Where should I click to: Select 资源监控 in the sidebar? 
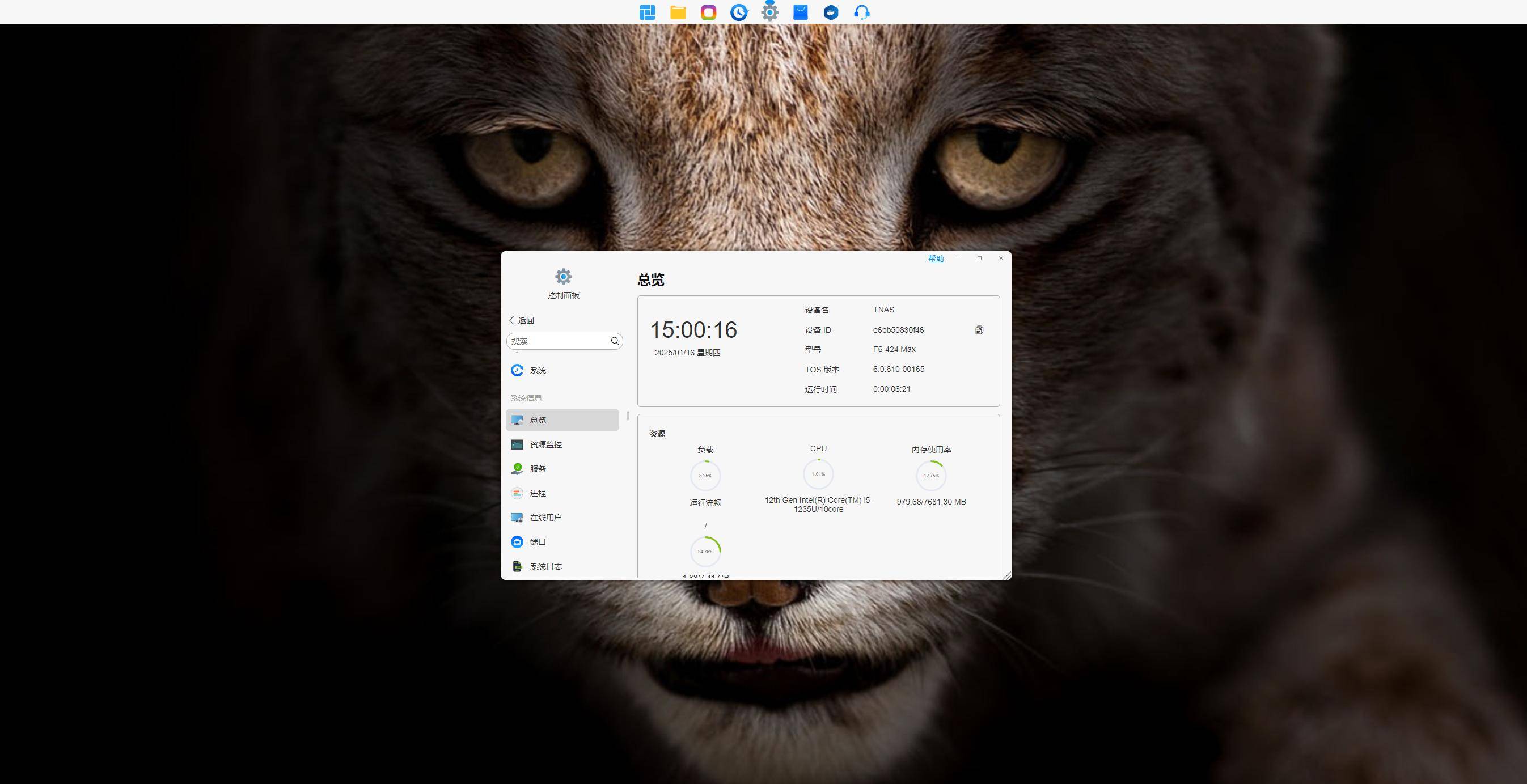pos(545,444)
